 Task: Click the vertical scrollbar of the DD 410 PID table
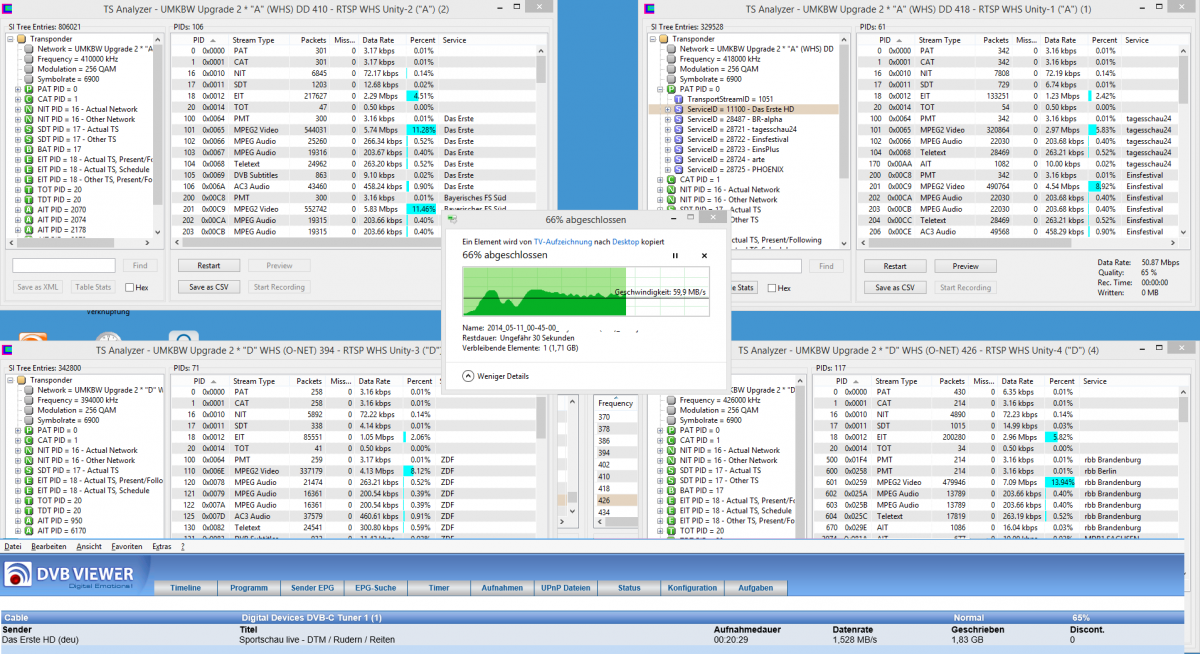pyautogui.click(x=542, y=140)
